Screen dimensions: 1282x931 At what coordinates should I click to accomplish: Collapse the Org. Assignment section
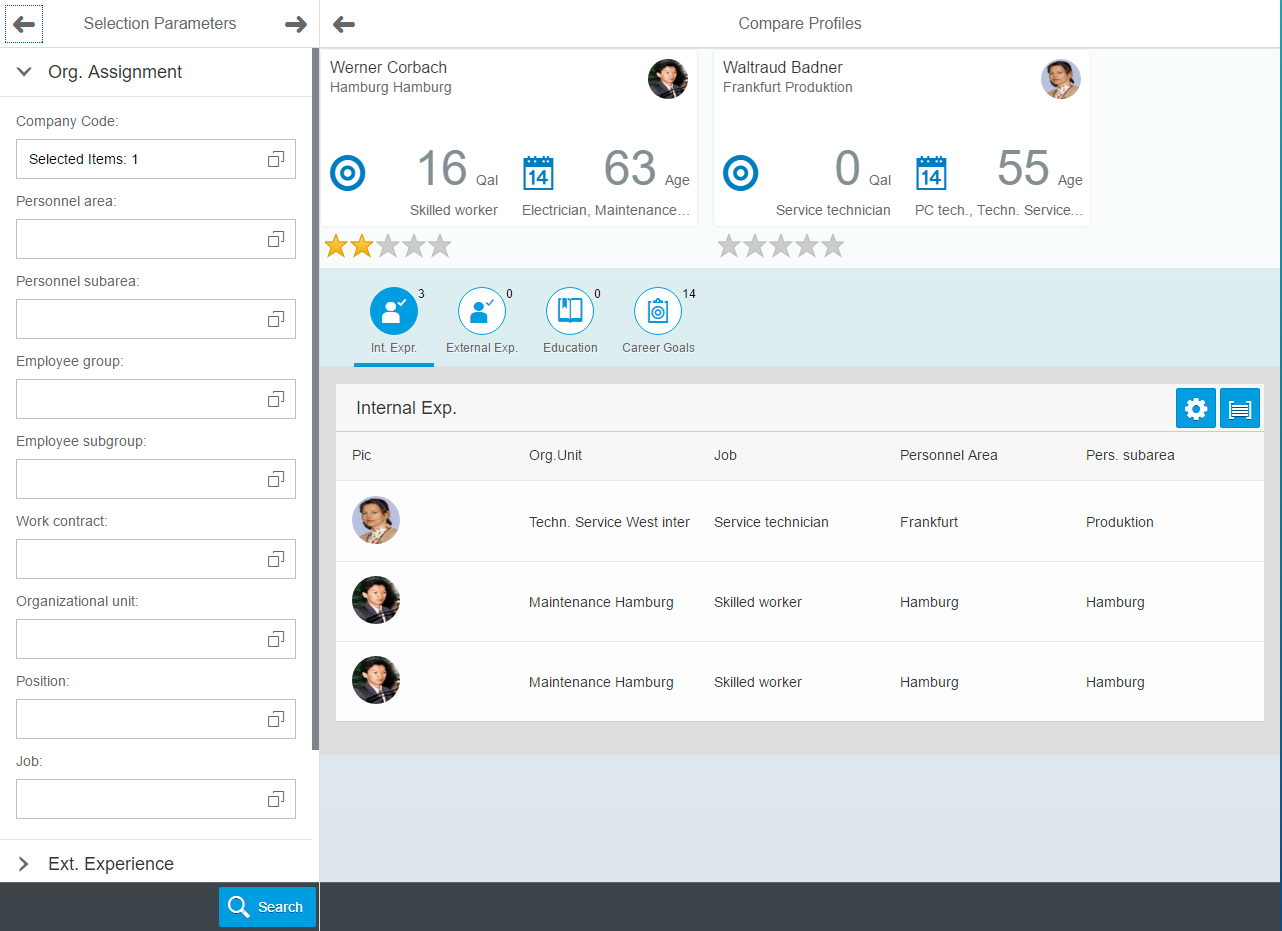click(23, 71)
